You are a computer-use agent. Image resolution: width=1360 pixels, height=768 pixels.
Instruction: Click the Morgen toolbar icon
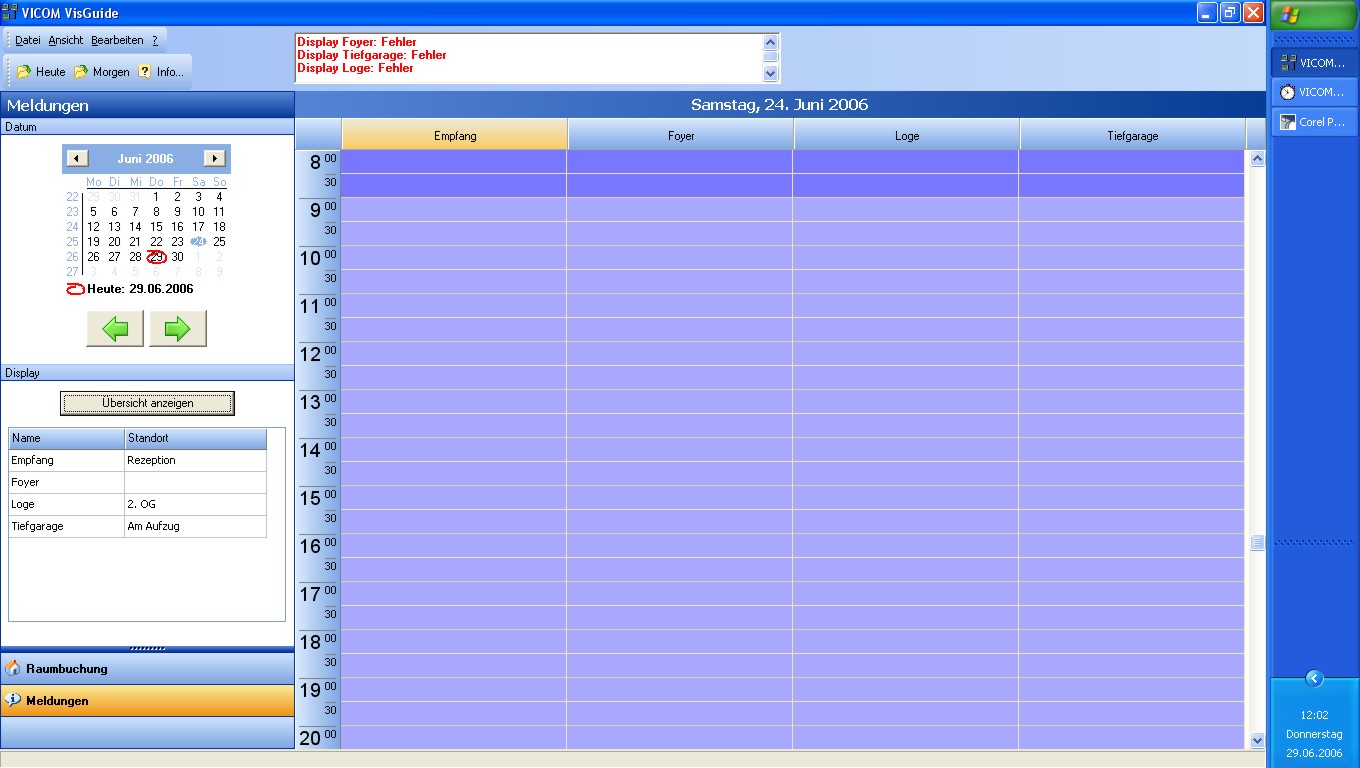[x=81, y=72]
